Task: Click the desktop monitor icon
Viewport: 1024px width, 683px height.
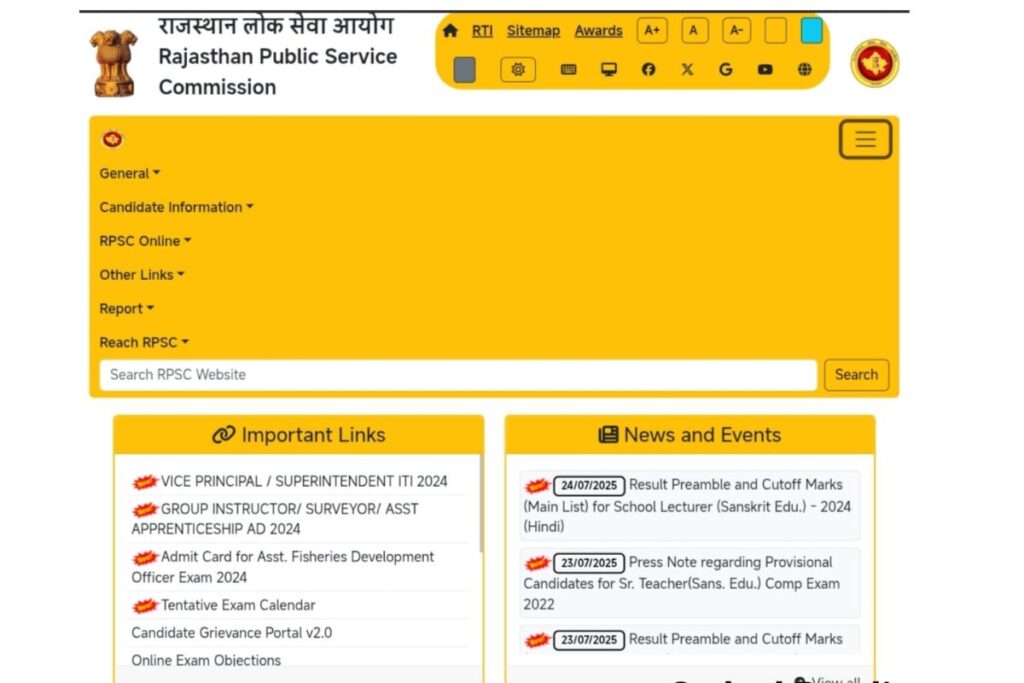Action: (609, 69)
